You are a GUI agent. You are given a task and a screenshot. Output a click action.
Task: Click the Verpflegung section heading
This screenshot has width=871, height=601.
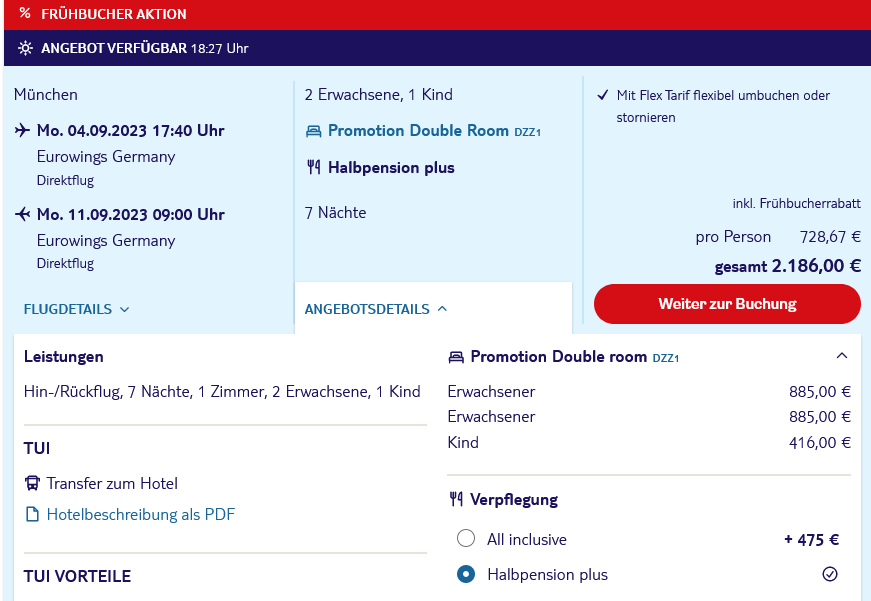pyautogui.click(x=514, y=499)
